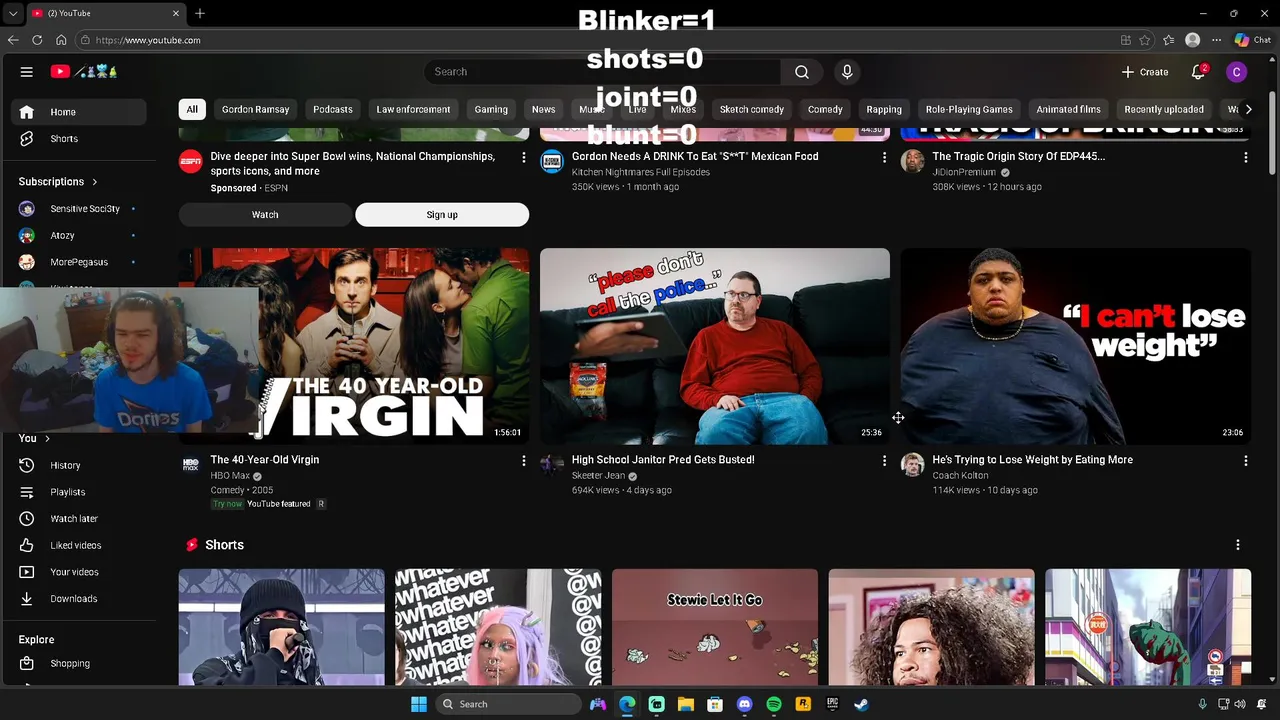Click Watch on ESPN sponsored ad
This screenshot has width=1280, height=720.
(x=265, y=215)
